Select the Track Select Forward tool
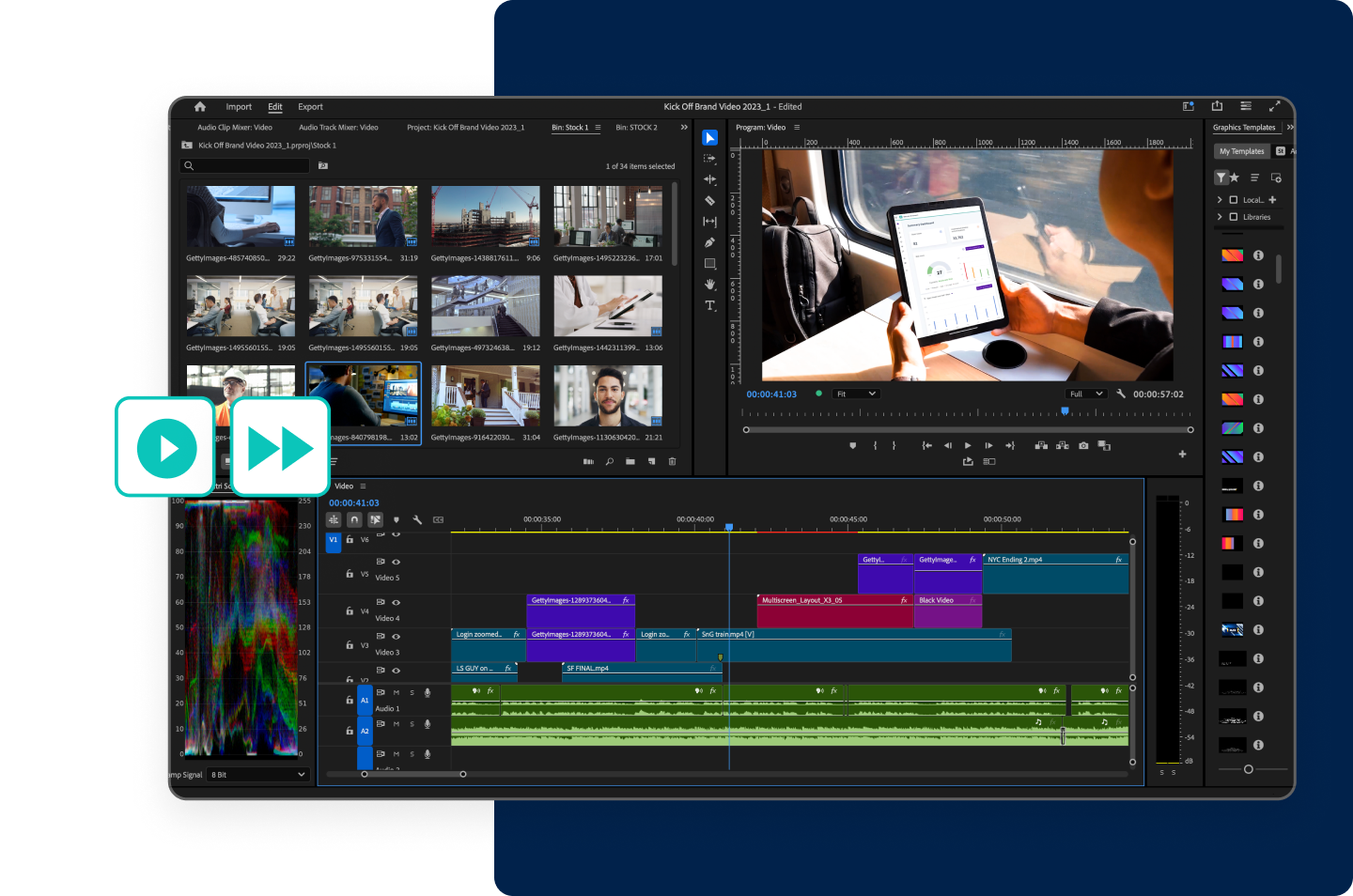The width and height of the screenshot is (1353, 896). pos(709,158)
